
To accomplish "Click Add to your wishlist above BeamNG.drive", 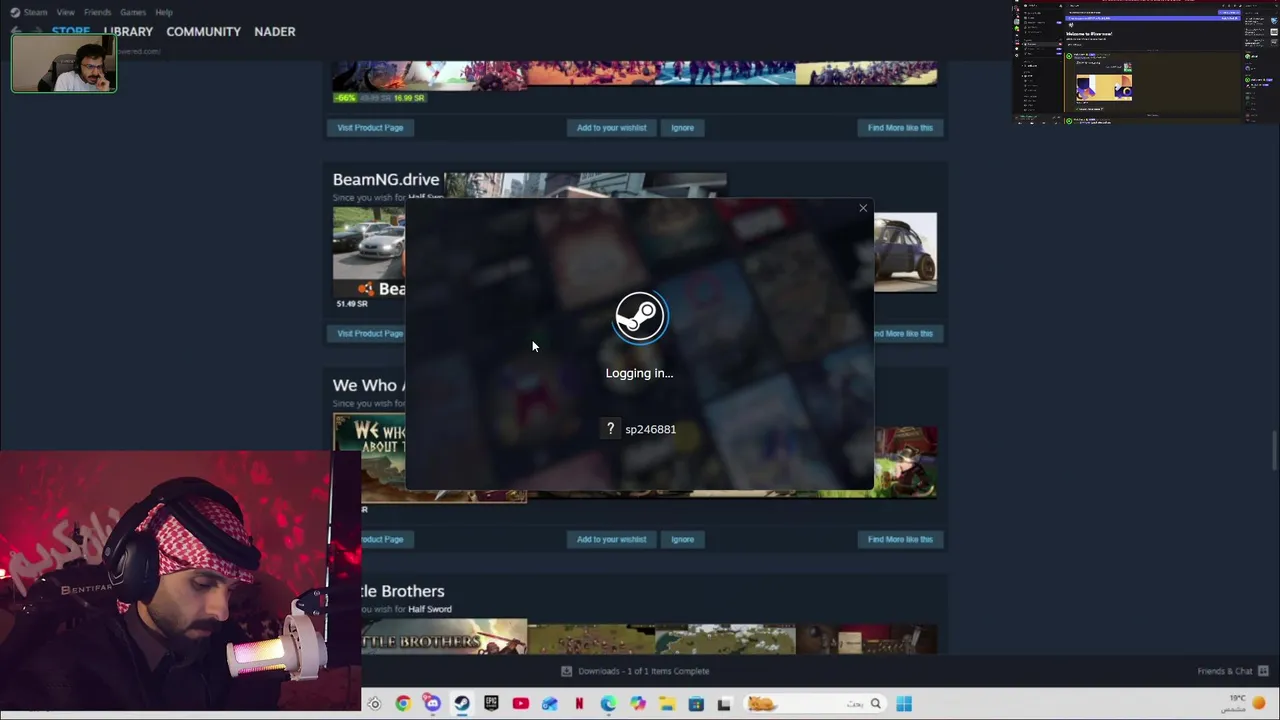I will (x=611, y=128).
